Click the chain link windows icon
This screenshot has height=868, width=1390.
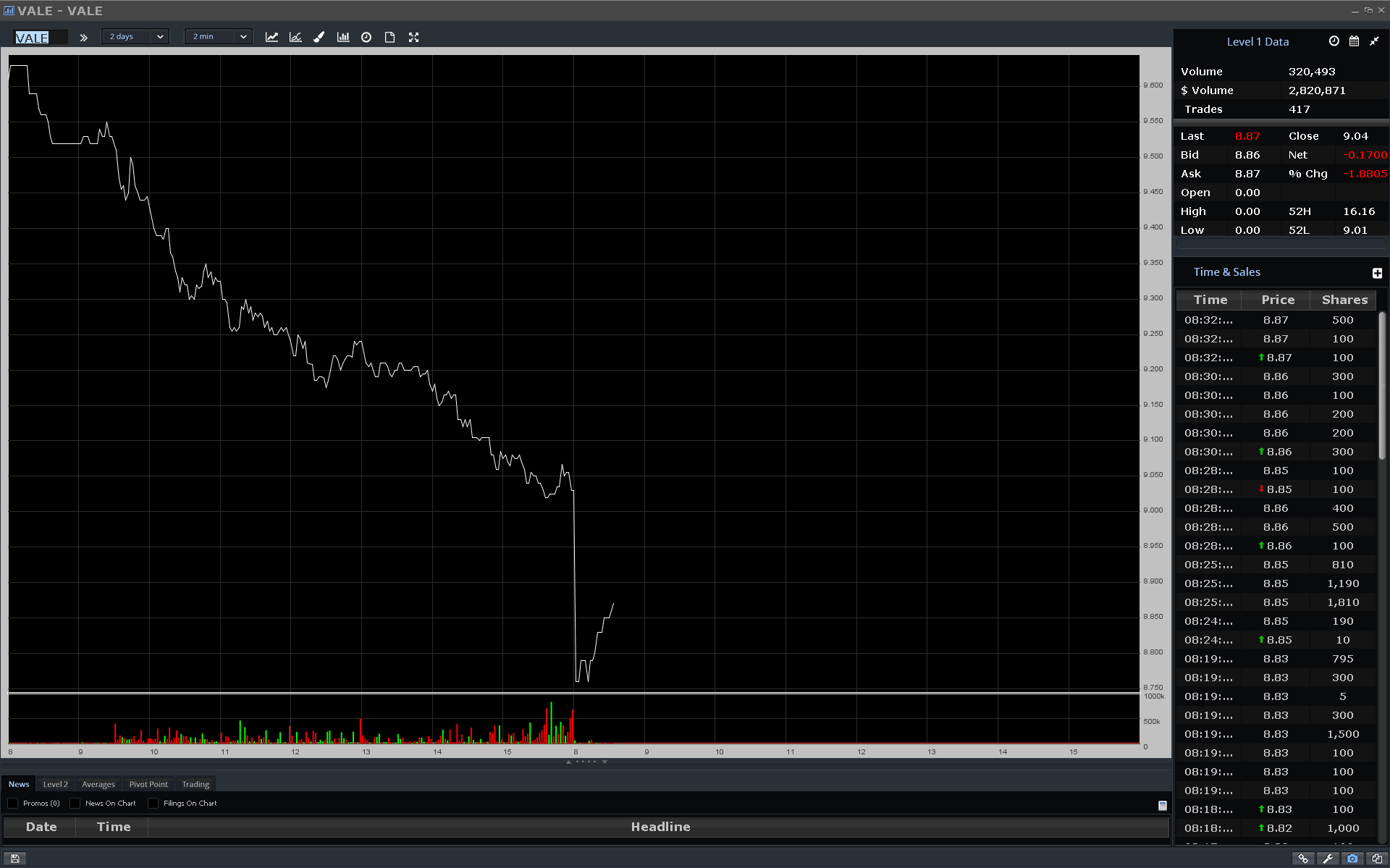pyautogui.click(x=1303, y=859)
